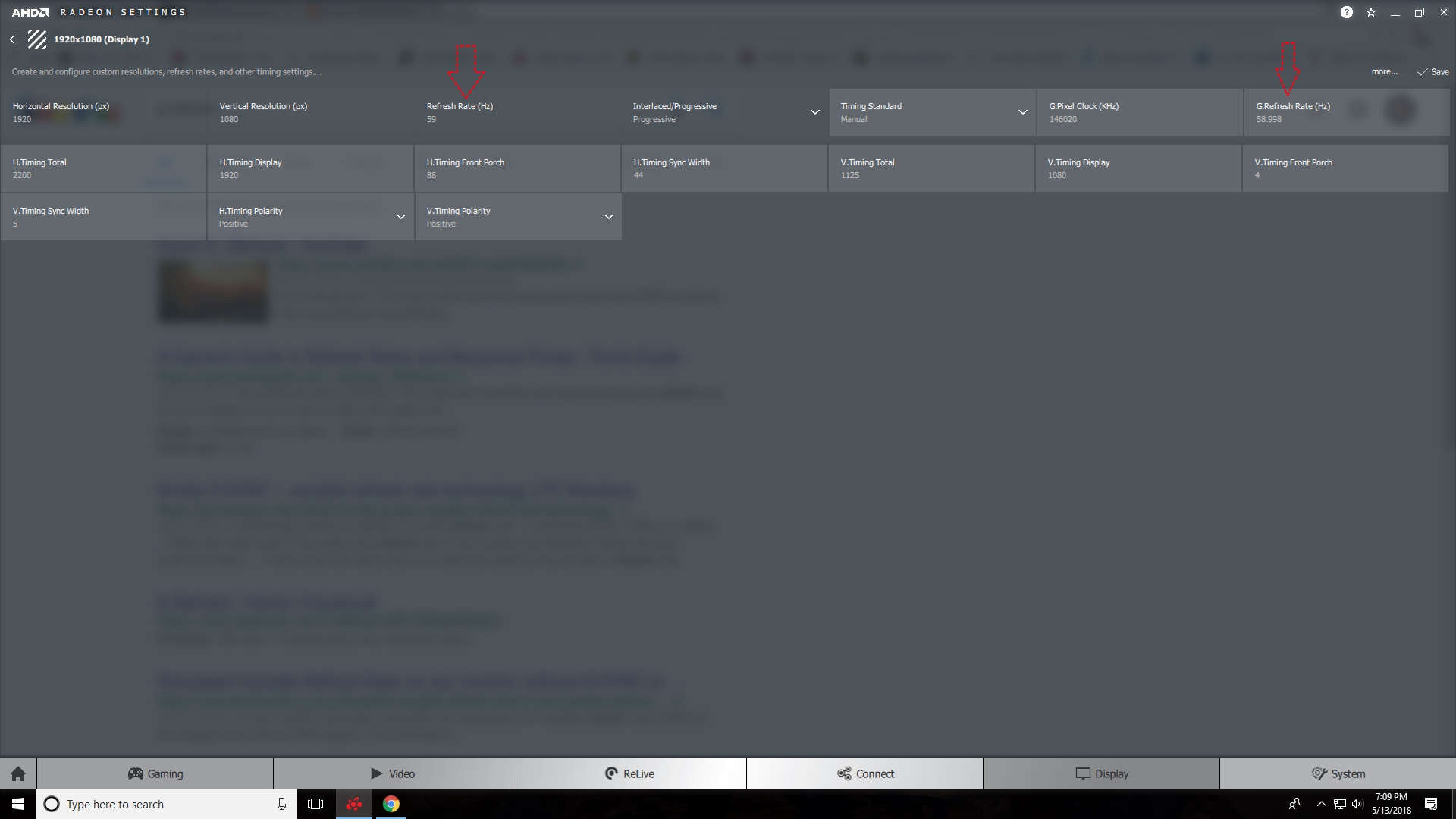
Task: Open the Connect section icon
Action: tap(844, 773)
